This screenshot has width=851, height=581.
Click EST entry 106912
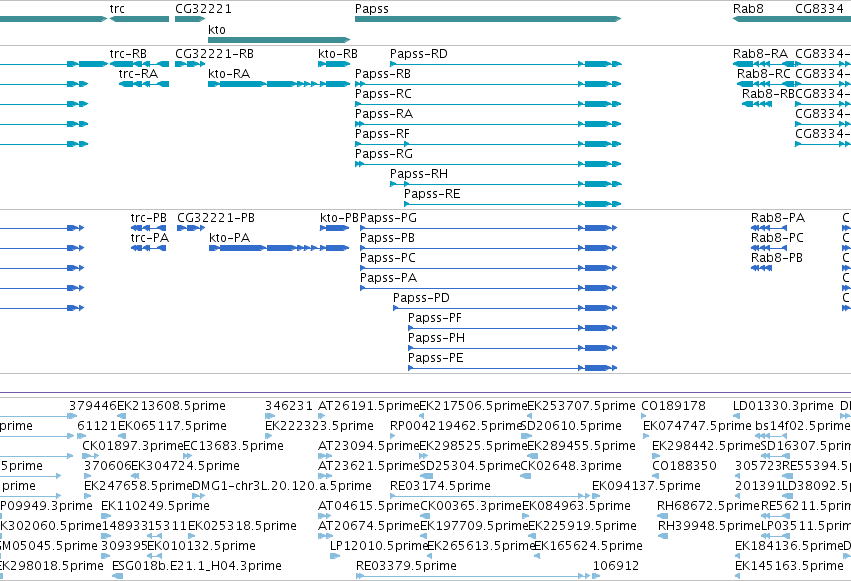616,567
